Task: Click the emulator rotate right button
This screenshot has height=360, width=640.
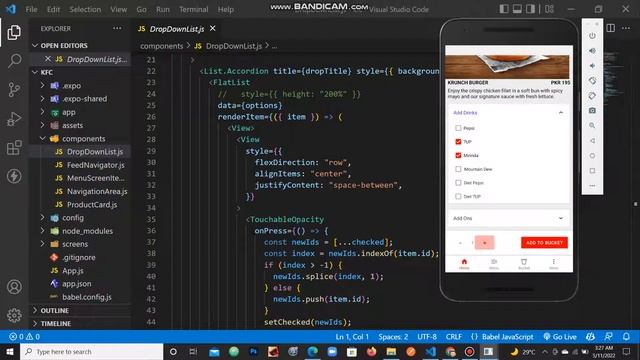Action: 592,96
